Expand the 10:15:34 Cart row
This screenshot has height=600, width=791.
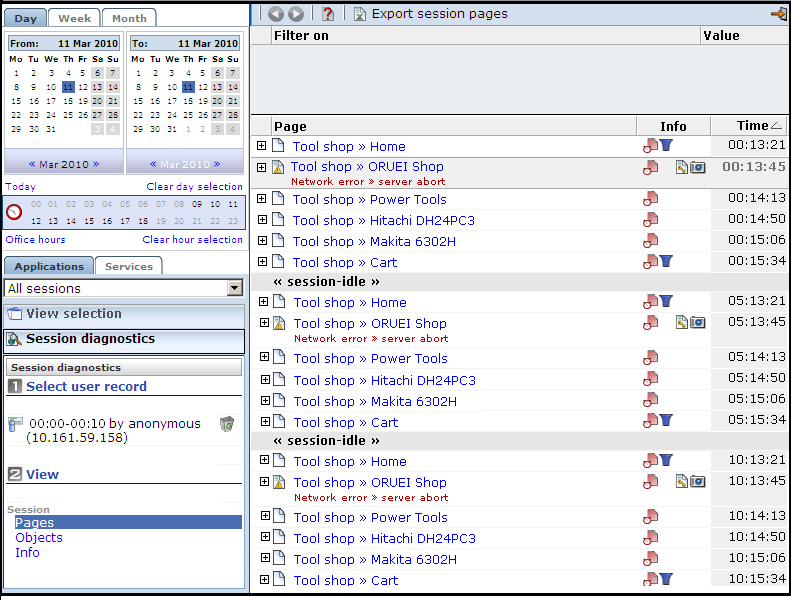(x=264, y=579)
